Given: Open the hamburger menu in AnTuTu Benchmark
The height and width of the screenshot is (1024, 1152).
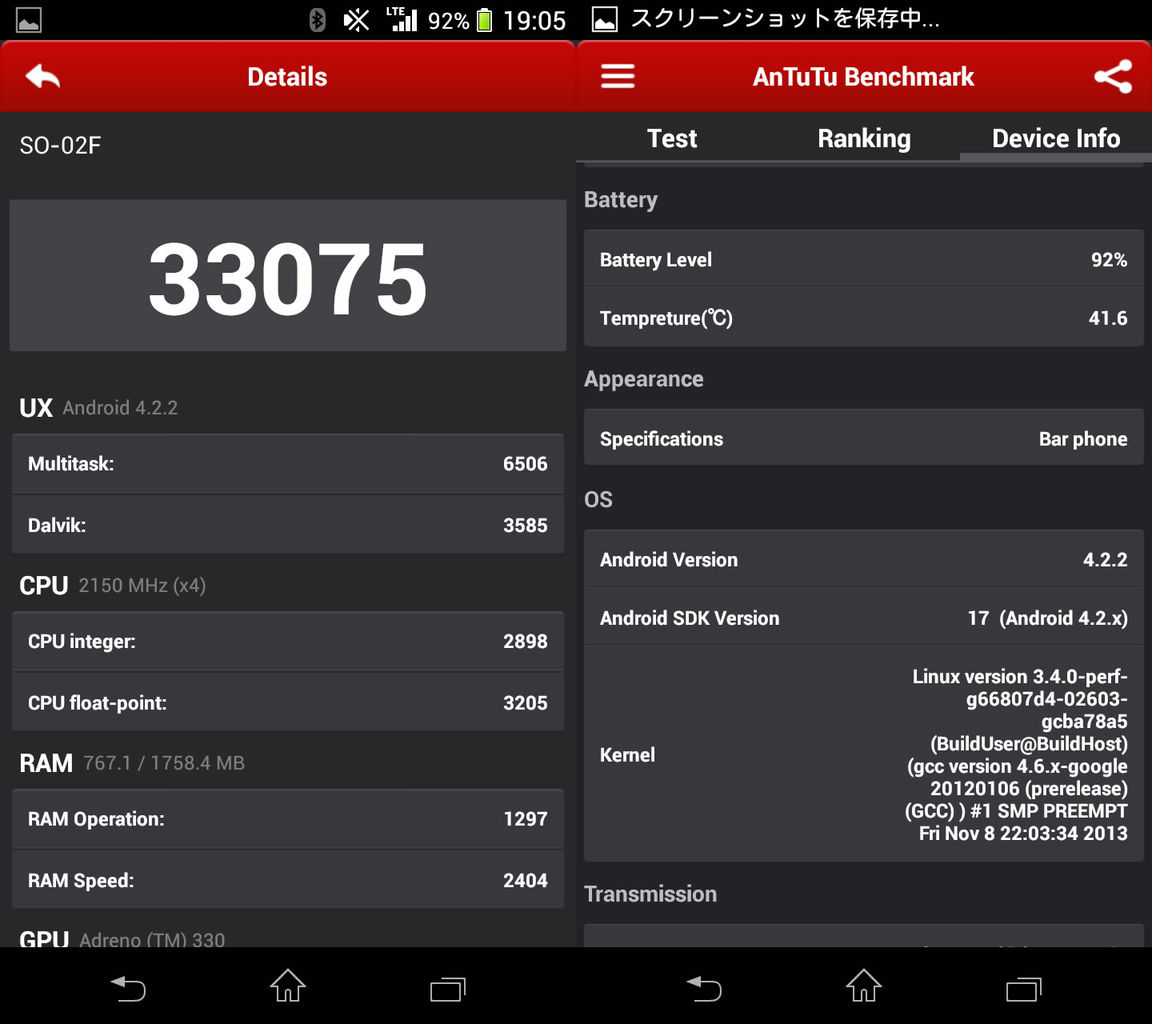Looking at the screenshot, I should click(x=617, y=76).
